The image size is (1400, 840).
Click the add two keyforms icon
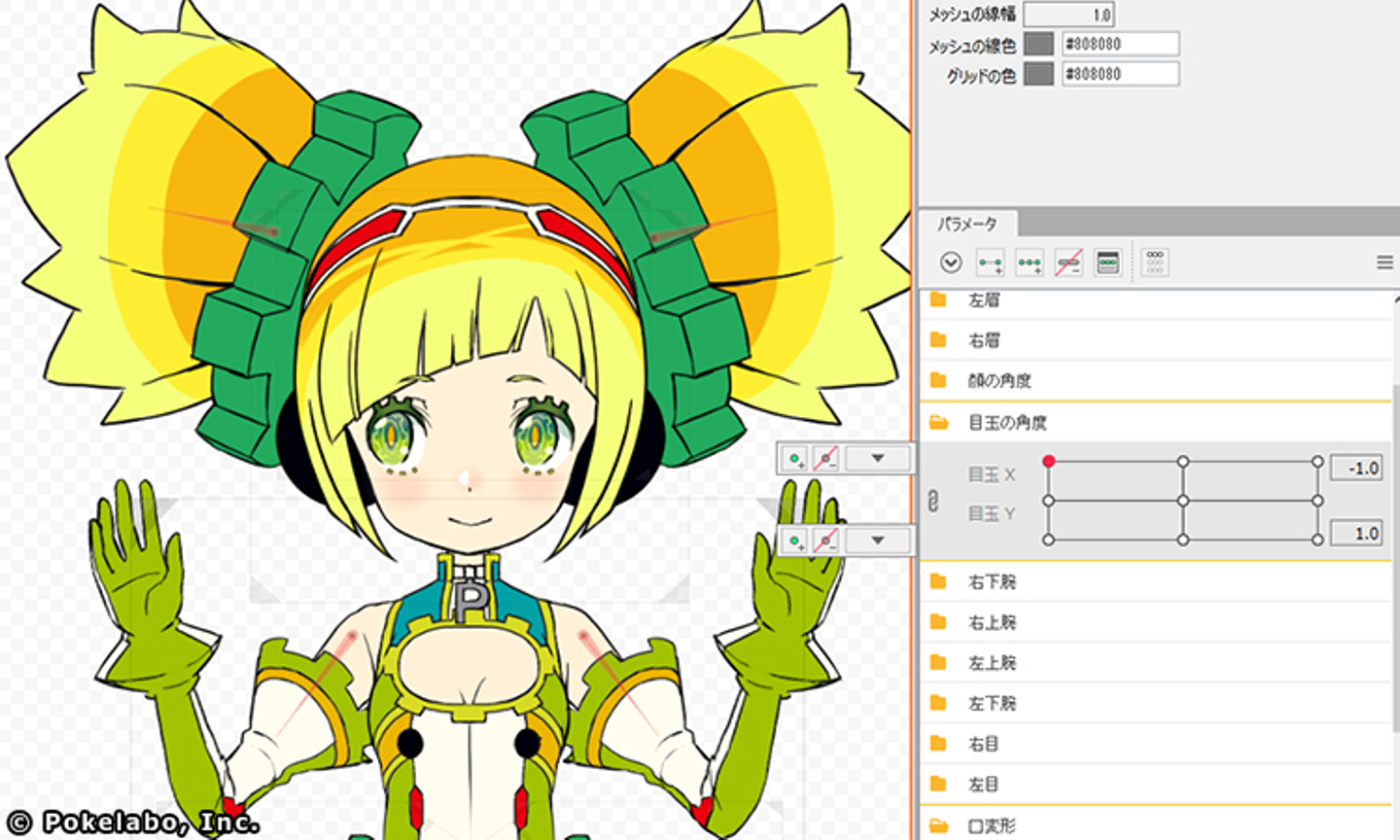tap(990, 262)
